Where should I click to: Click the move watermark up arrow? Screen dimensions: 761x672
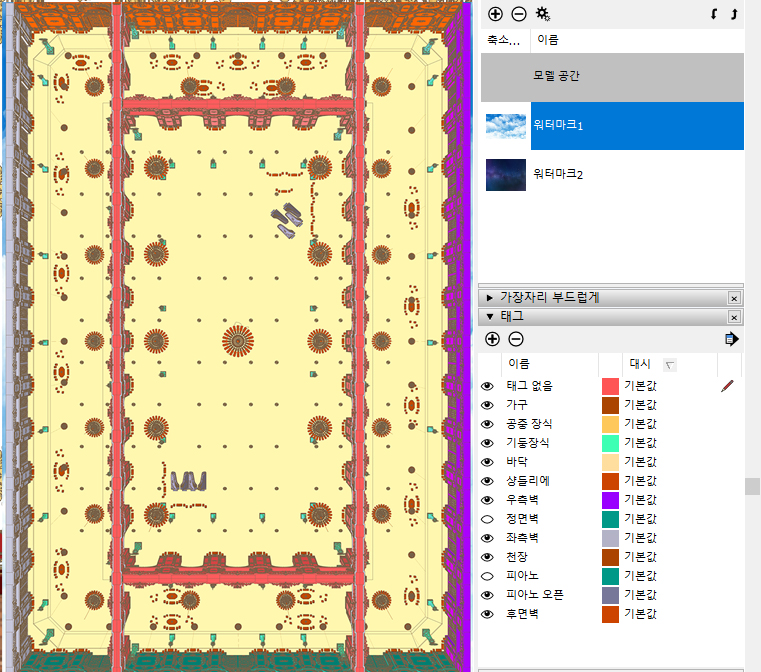pos(735,14)
